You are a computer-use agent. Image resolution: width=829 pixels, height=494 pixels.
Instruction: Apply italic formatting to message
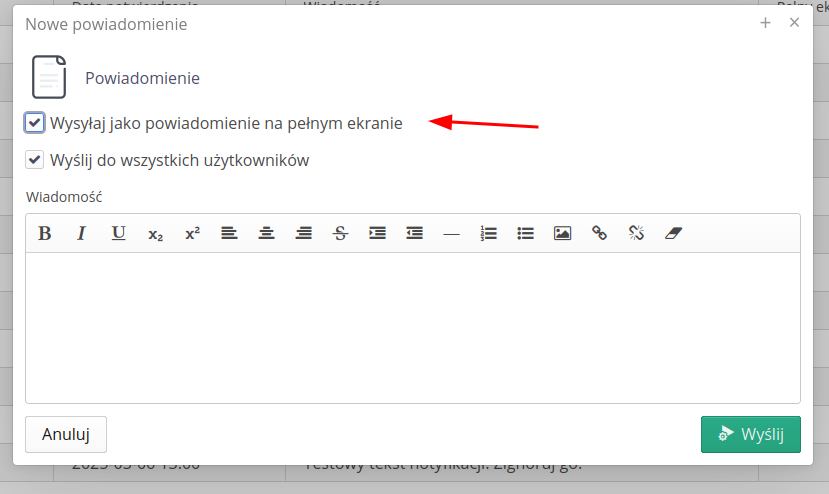[82, 233]
